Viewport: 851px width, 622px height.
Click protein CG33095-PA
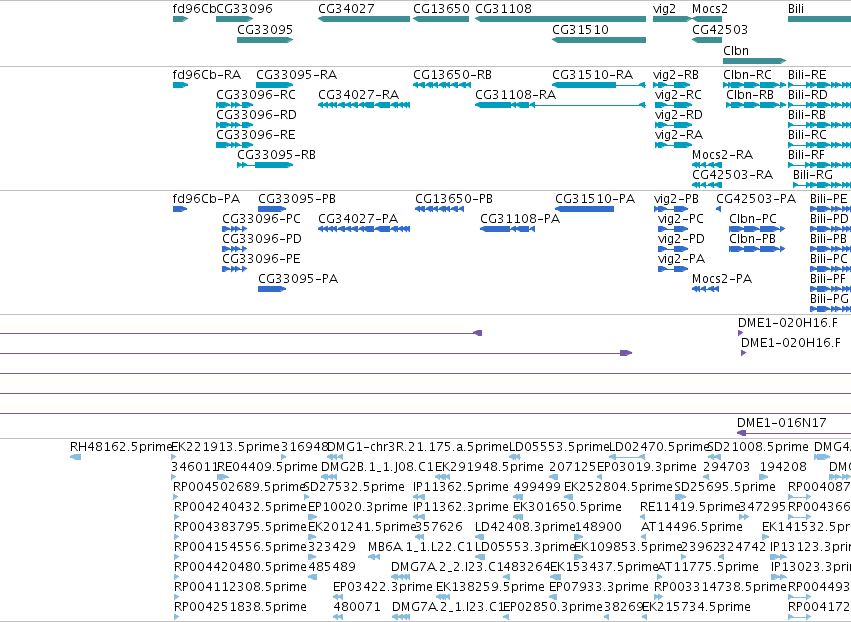tap(272, 289)
